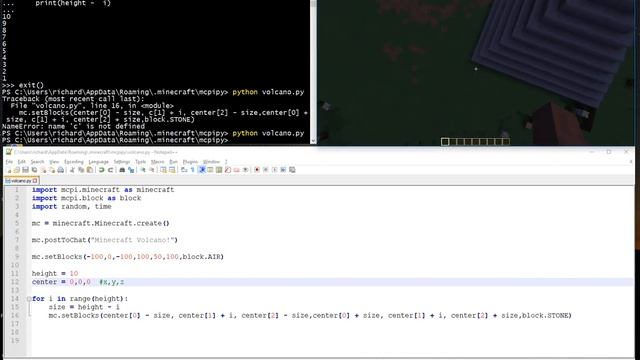Toggle file monitoring eye icon
This screenshot has width=640, height=360.
[245, 170]
